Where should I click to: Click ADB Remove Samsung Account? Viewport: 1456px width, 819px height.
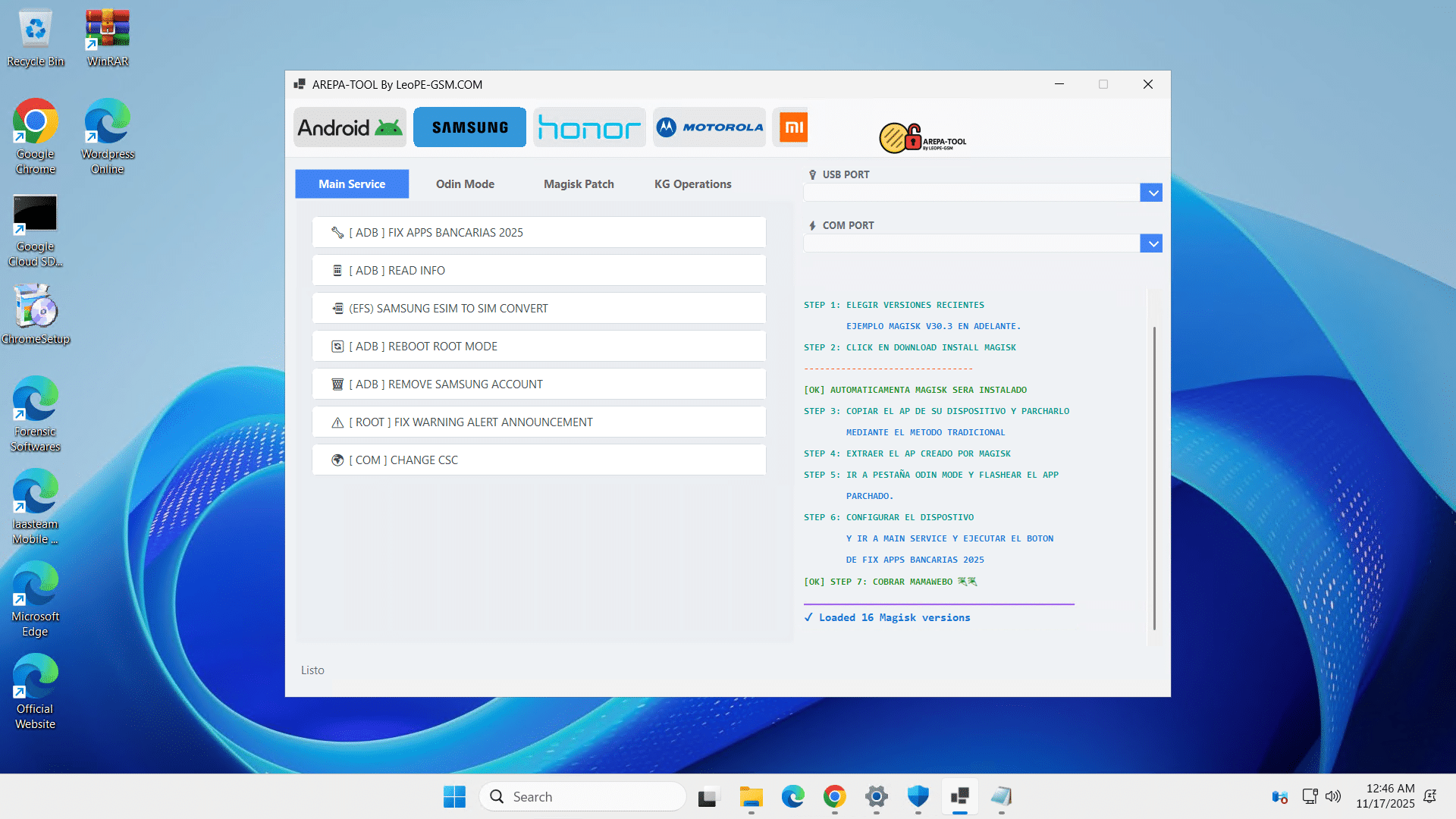click(538, 384)
